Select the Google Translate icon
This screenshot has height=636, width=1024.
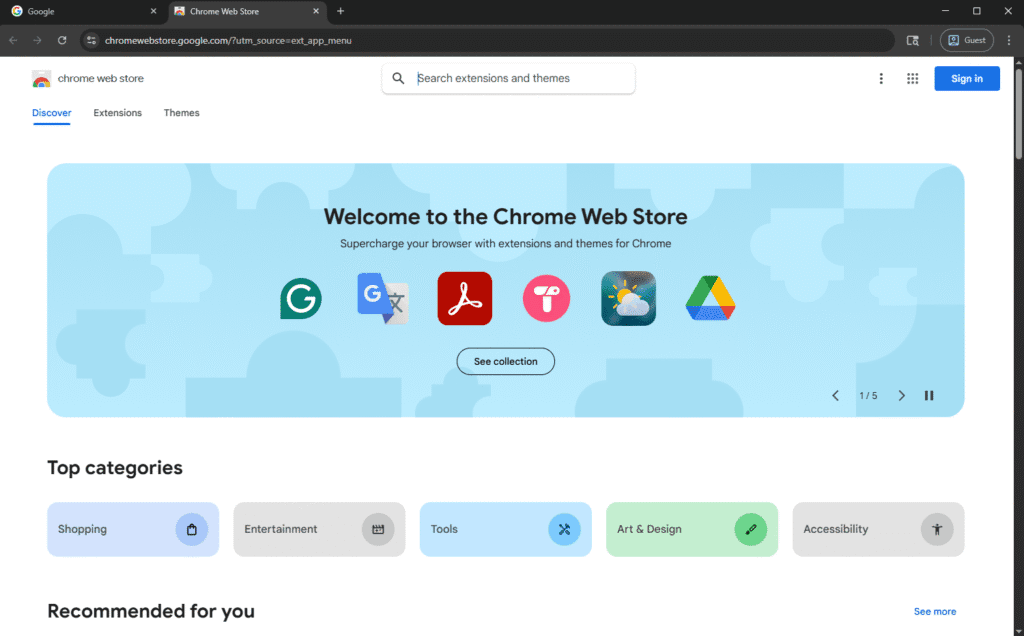click(382, 298)
